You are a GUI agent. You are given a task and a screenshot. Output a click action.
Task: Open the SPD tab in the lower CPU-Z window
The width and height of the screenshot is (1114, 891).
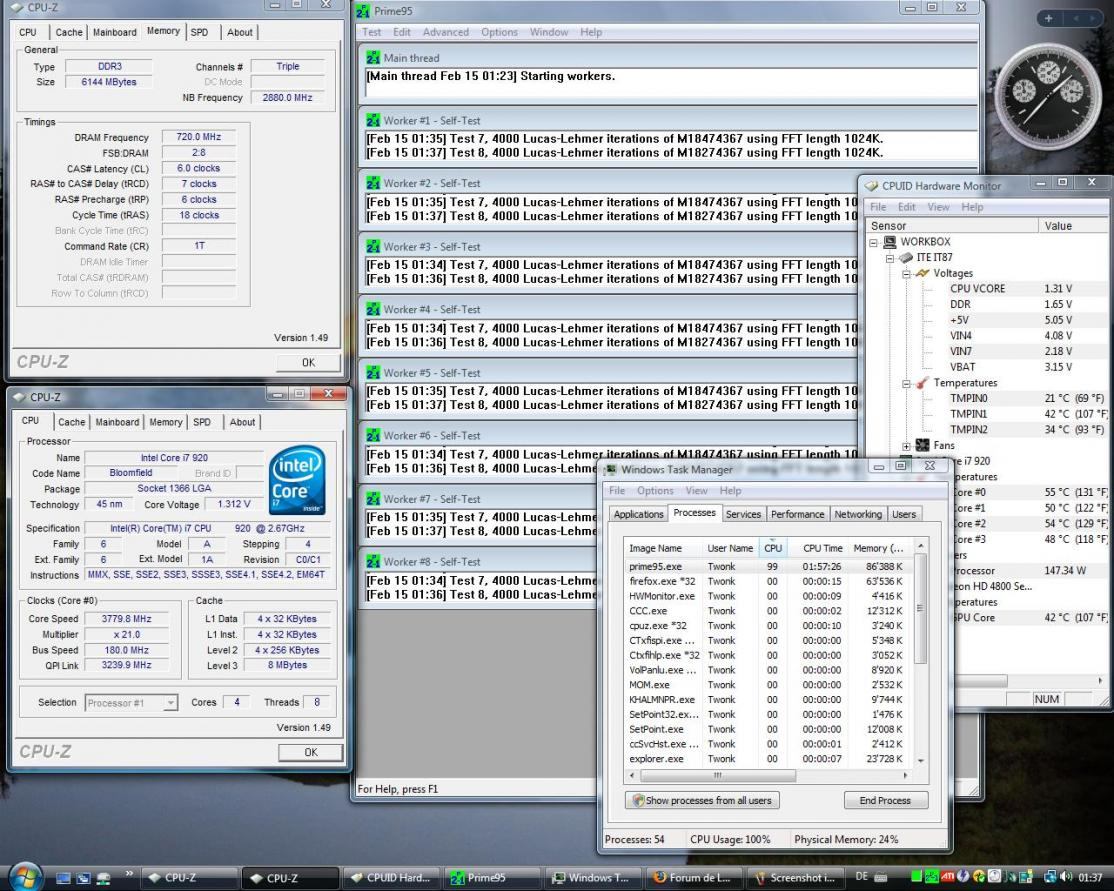(202, 422)
